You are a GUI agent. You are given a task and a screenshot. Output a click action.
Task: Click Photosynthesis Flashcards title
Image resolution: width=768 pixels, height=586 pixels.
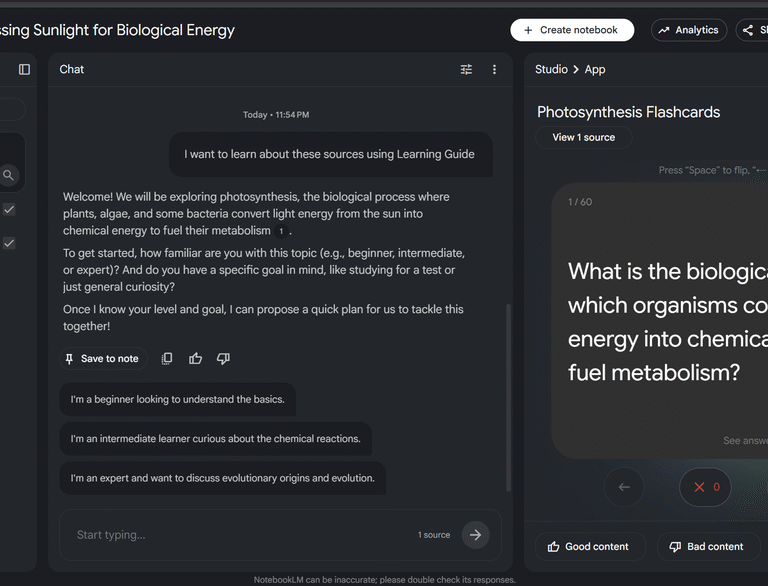coord(628,112)
